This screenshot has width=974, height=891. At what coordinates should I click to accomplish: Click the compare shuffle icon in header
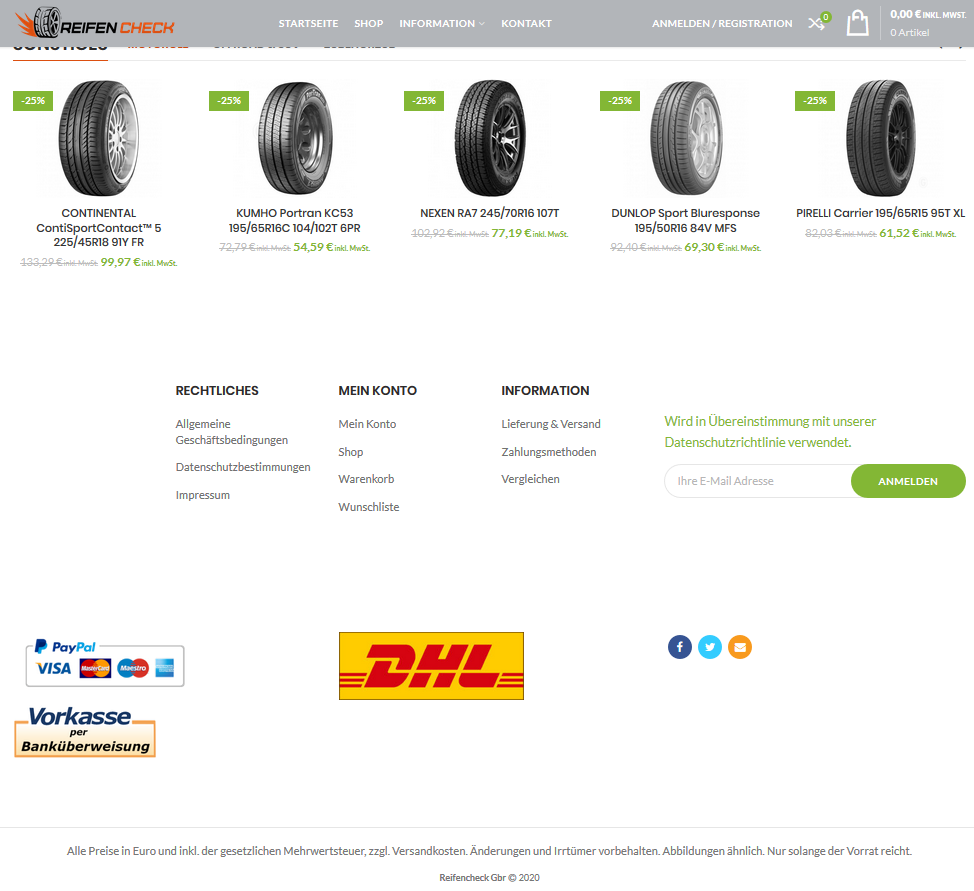pyautogui.click(x=816, y=24)
